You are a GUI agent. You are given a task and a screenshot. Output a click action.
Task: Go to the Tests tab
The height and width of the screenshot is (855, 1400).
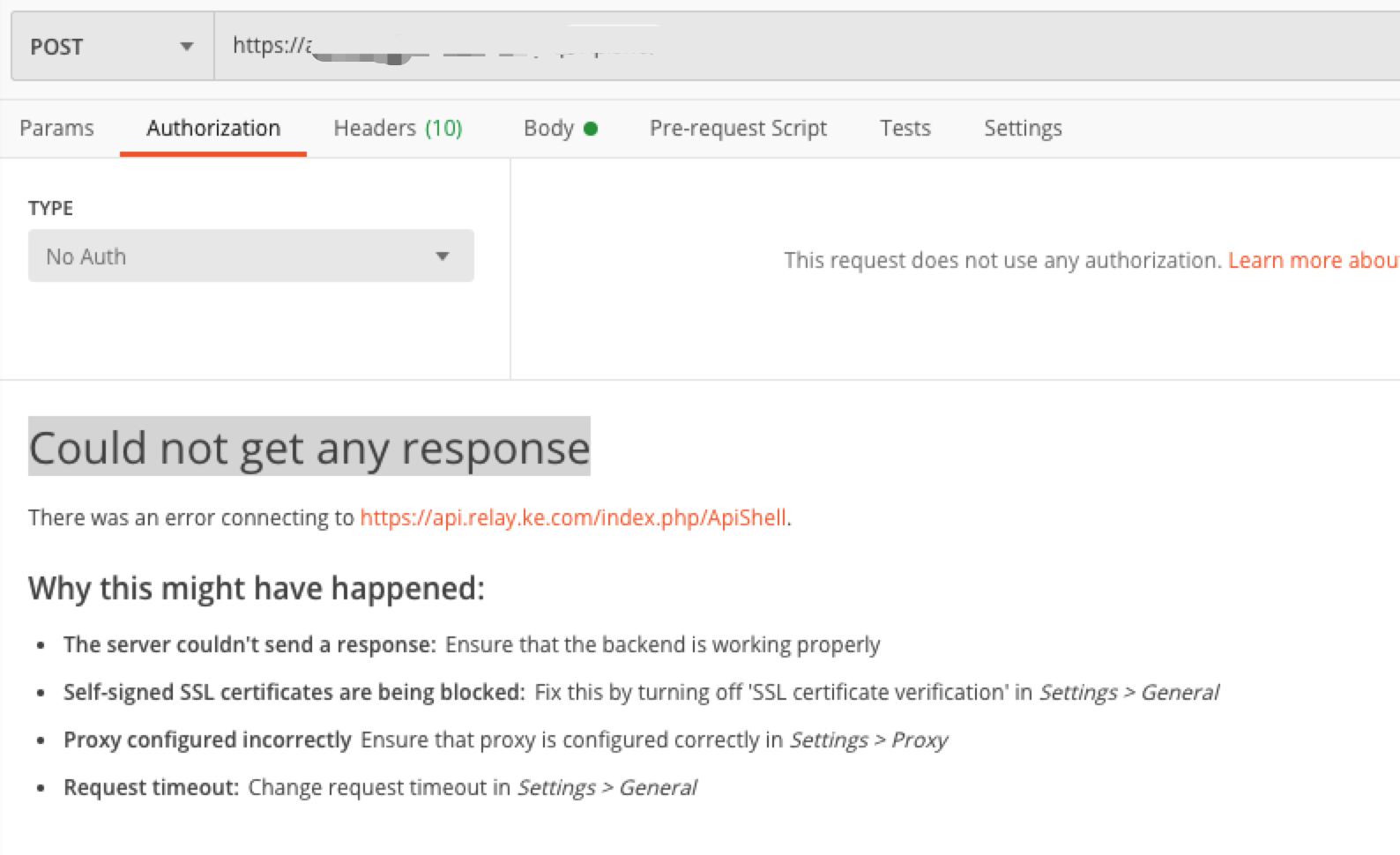pos(905,129)
